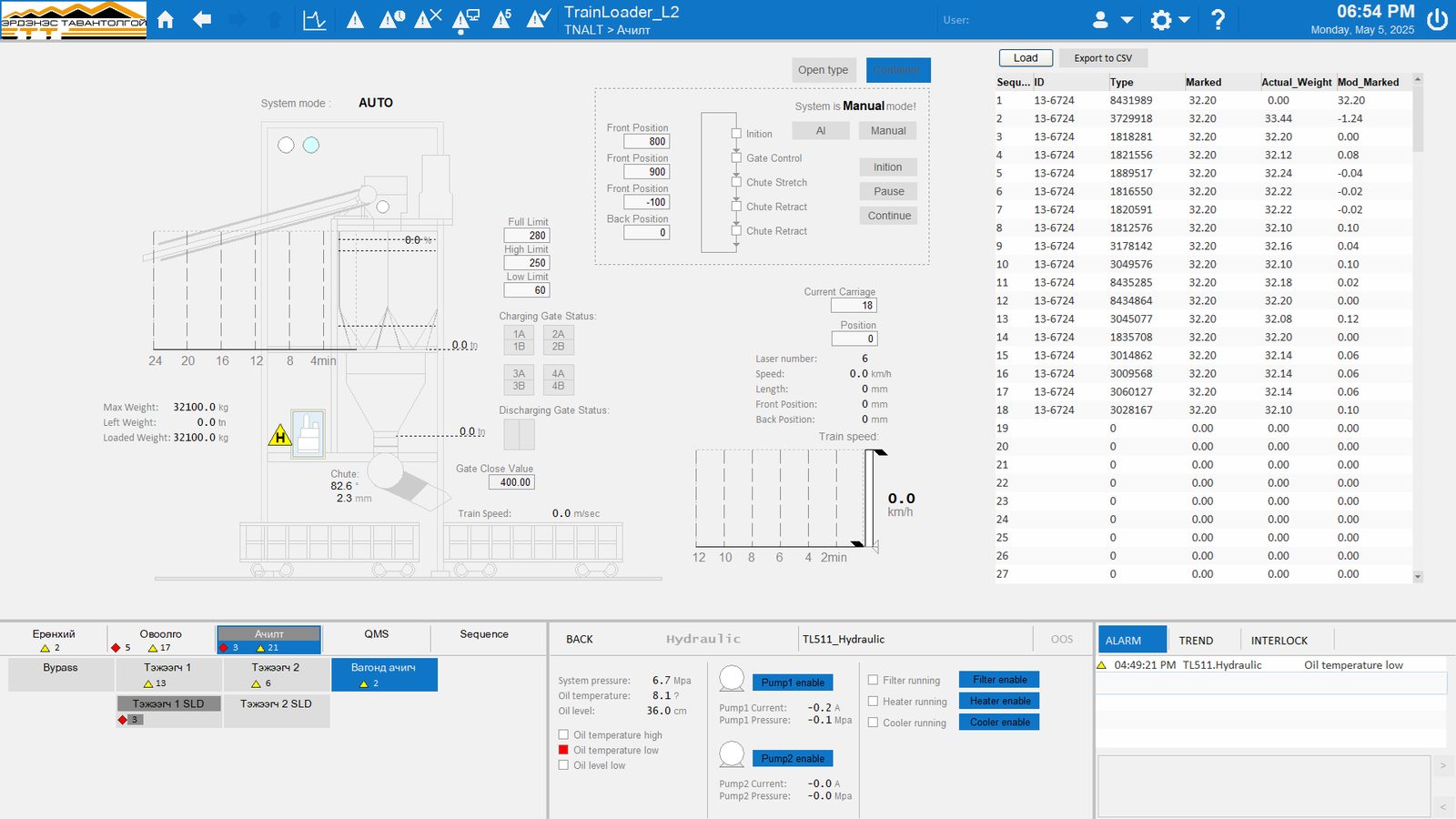Click the Full Limit input field
This screenshot has height=819, width=1456.
527,235
